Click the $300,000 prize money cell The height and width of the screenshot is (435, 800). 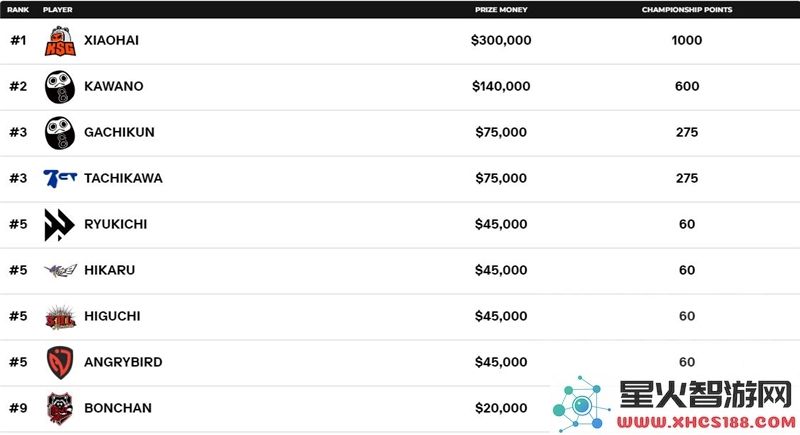501,40
